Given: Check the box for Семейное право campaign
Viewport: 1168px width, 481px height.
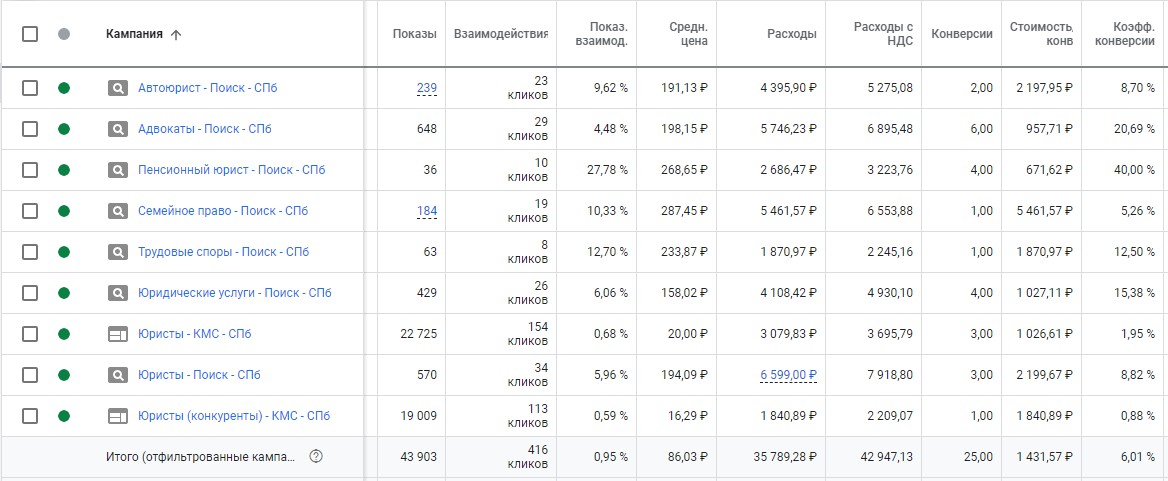Looking at the screenshot, I should click(30, 211).
